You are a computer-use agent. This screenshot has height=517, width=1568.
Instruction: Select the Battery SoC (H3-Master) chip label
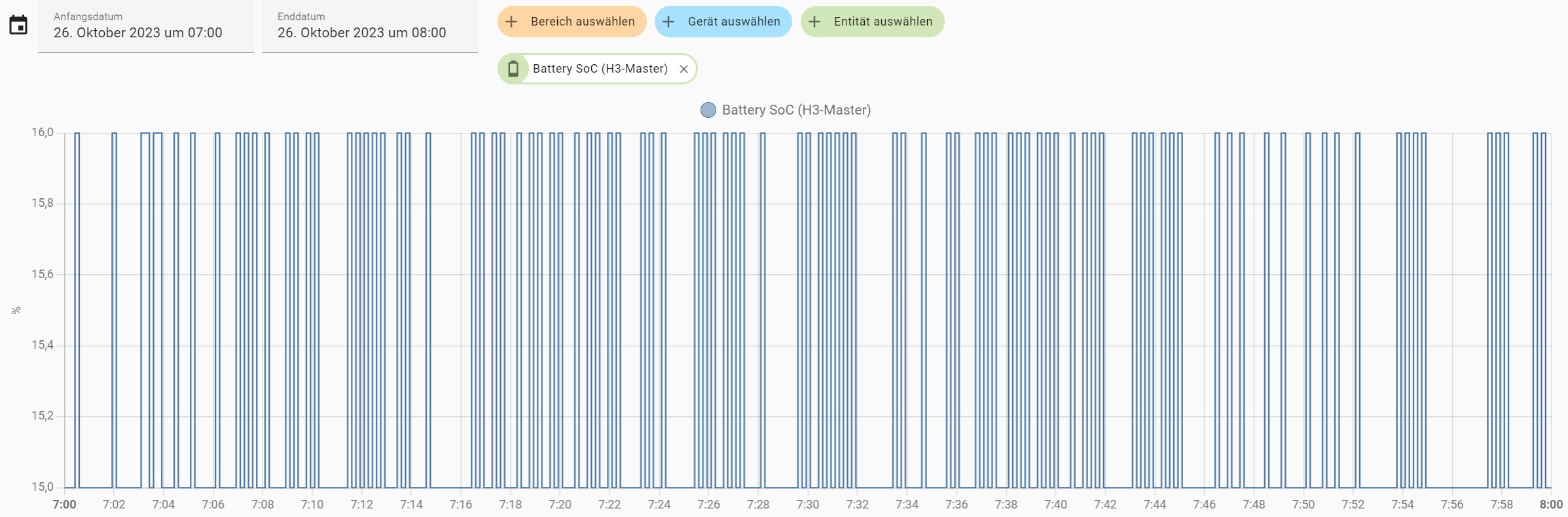click(x=600, y=69)
